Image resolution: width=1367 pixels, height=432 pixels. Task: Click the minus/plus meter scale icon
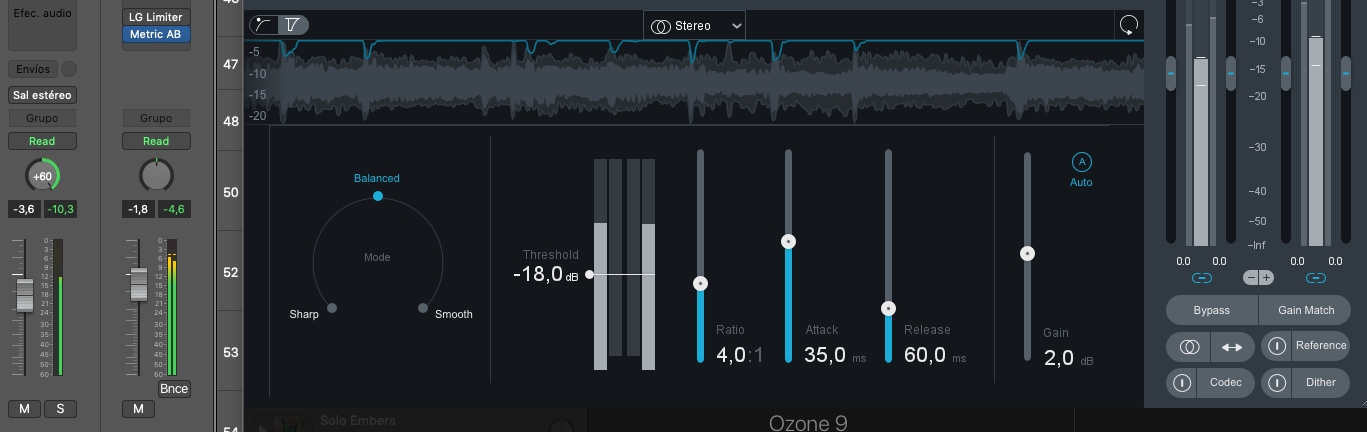1258,277
